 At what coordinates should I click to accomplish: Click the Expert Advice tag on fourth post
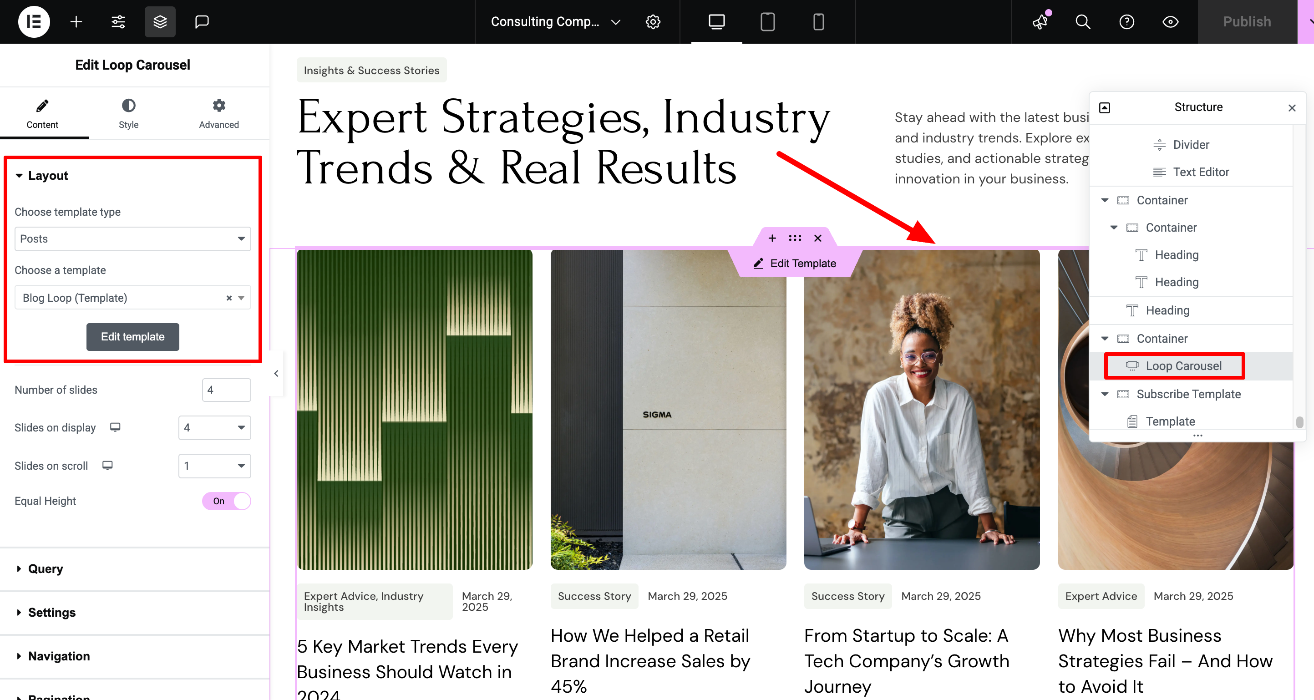point(1101,596)
